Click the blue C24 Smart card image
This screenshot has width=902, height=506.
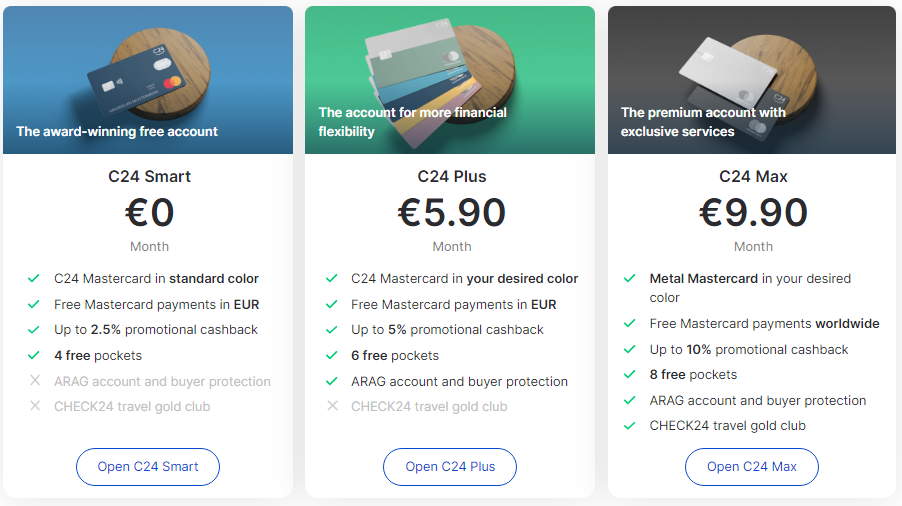pyautogui.click(x=148, y=80)
